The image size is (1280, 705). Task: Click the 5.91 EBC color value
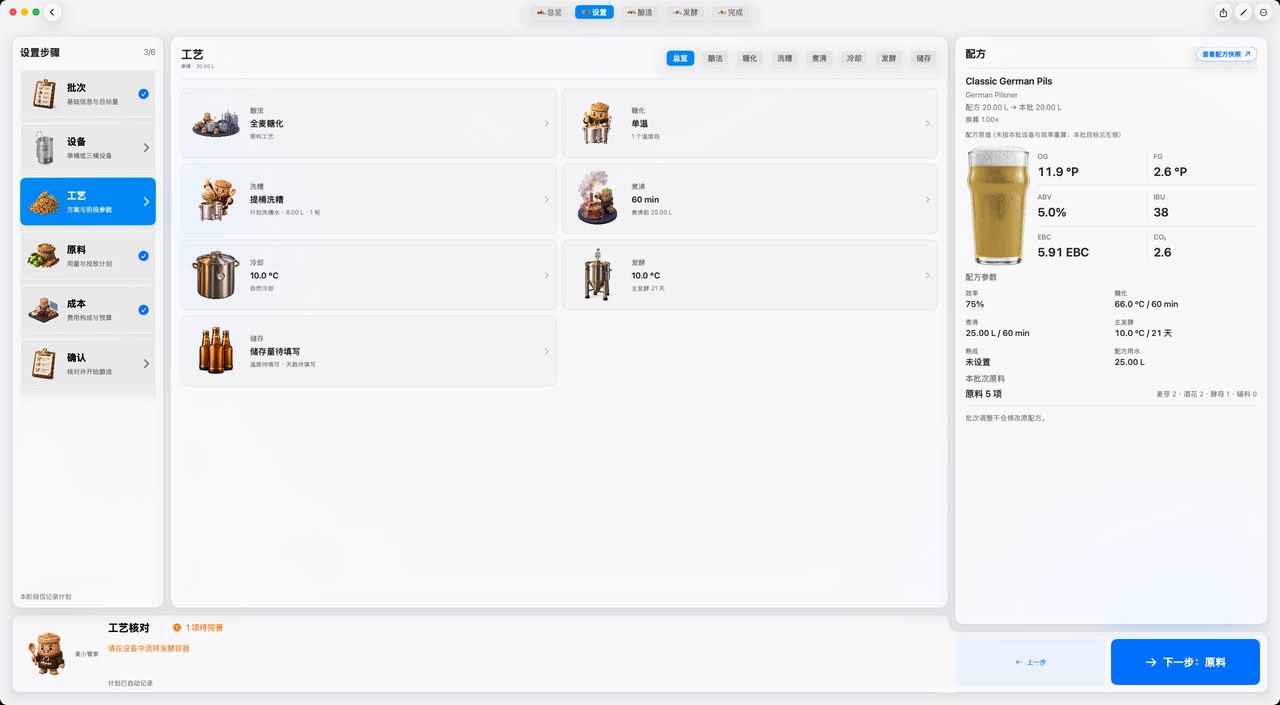[1063, 252]
